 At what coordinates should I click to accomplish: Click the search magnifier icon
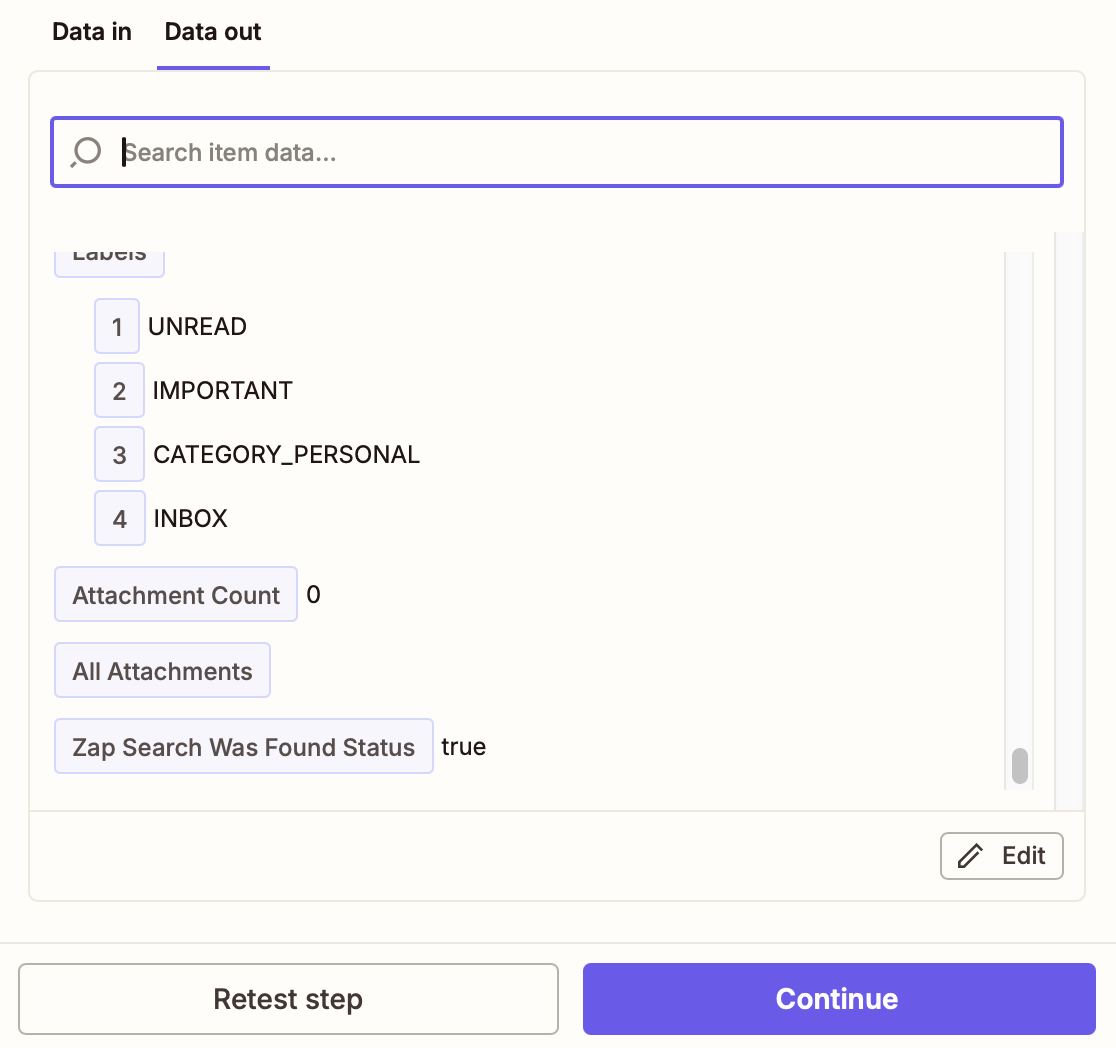click(87, 152)
